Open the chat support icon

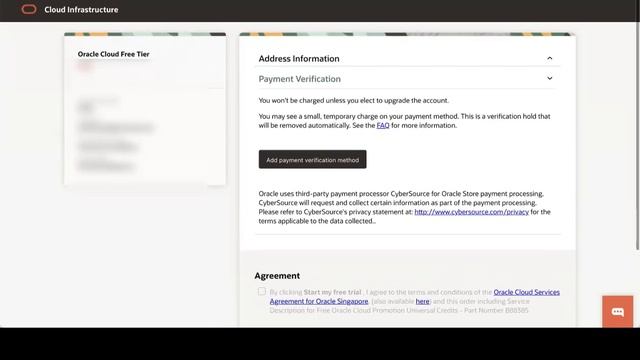[618, 312]
